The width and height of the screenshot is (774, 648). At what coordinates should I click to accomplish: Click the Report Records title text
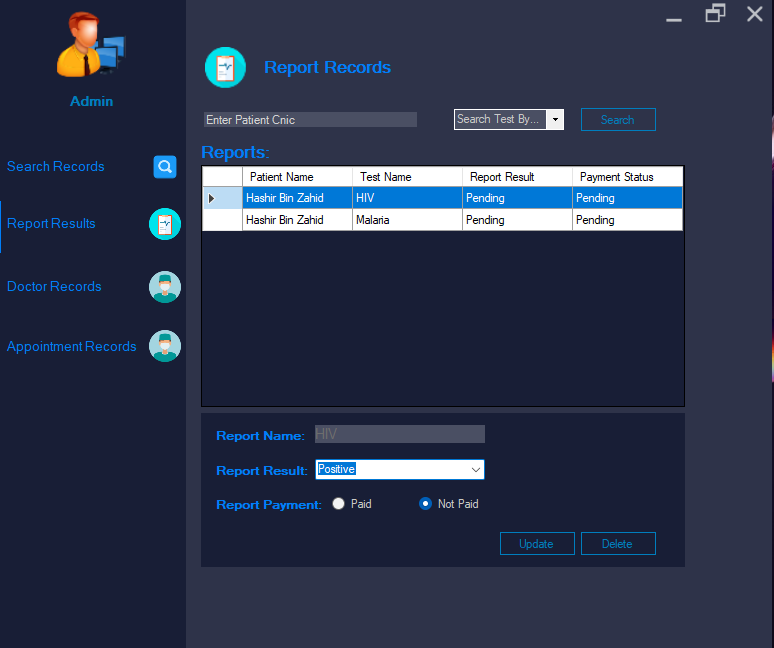click(327, 67)
